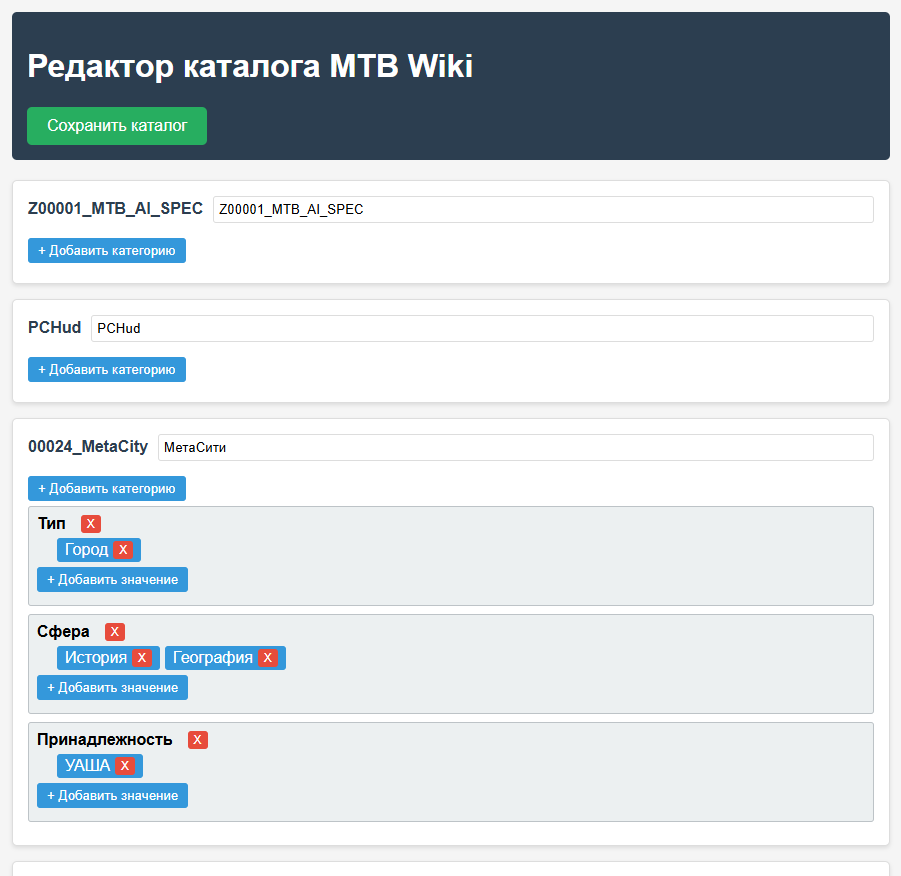Add value to the Сфера category
This screenshot has height=876, width=901.
click(x=113, y=687)
